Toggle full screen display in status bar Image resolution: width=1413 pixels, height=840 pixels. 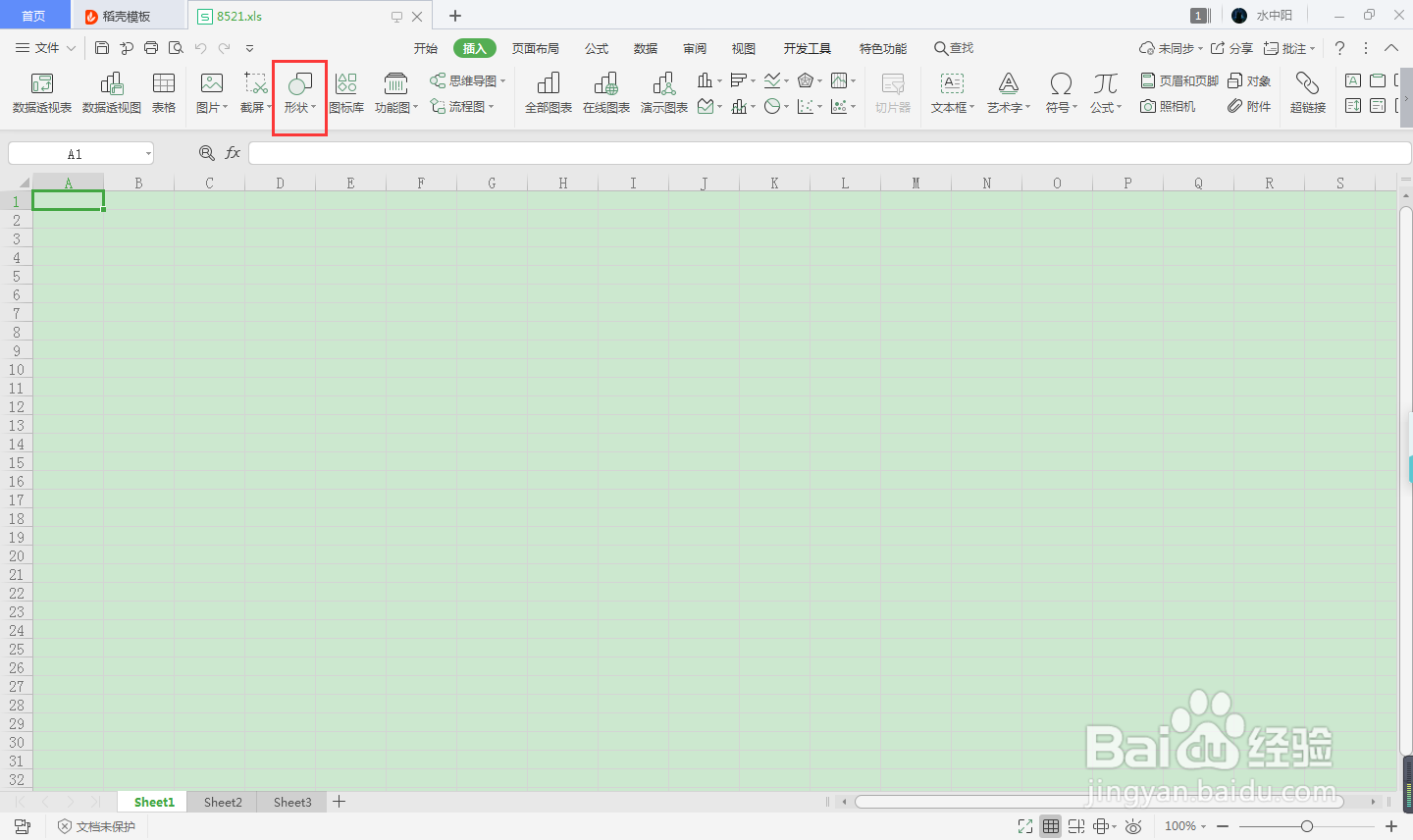click(x=1025, y=826)
